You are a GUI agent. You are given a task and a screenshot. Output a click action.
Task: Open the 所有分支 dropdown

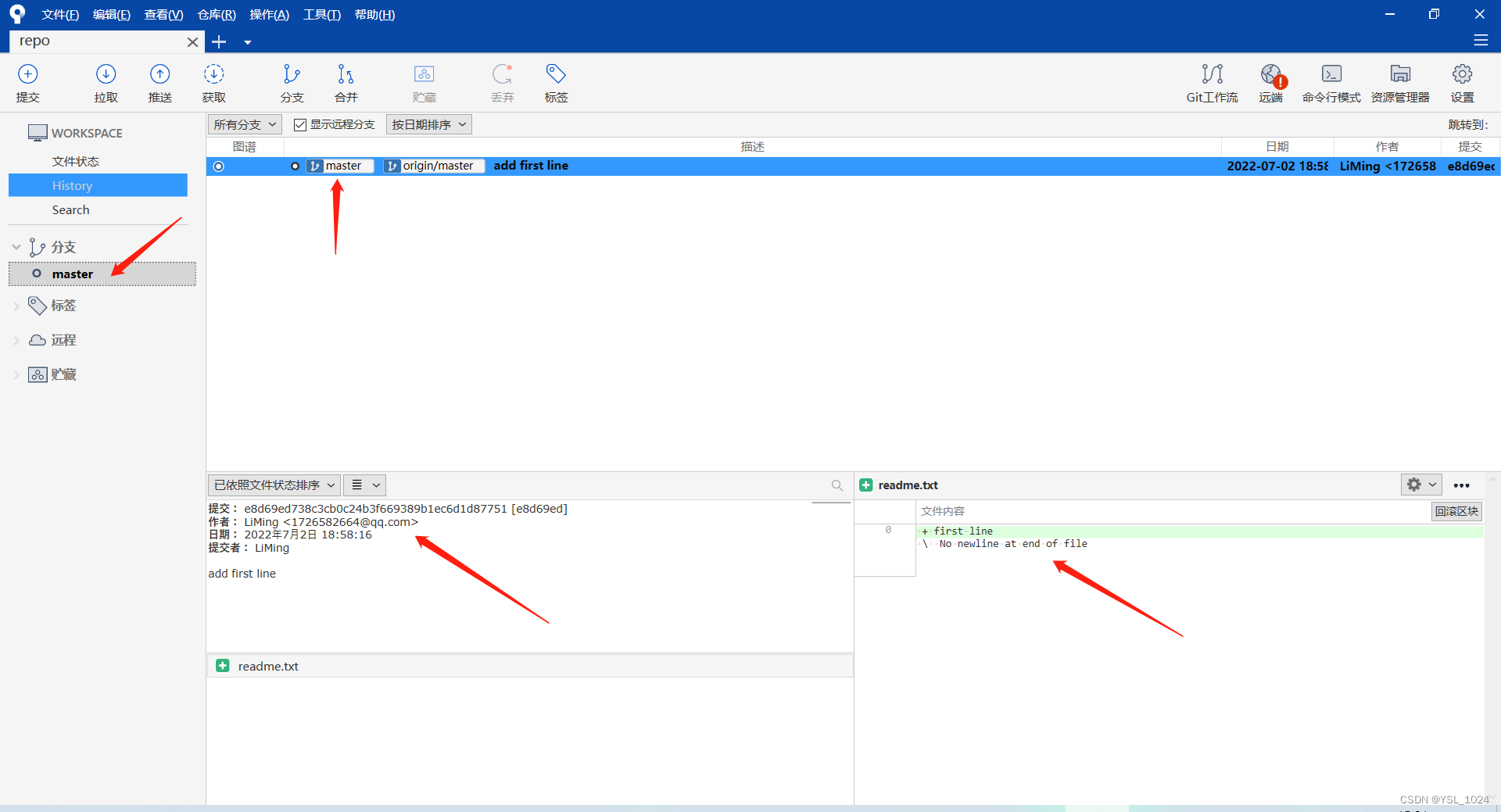(x=245, y=125)
